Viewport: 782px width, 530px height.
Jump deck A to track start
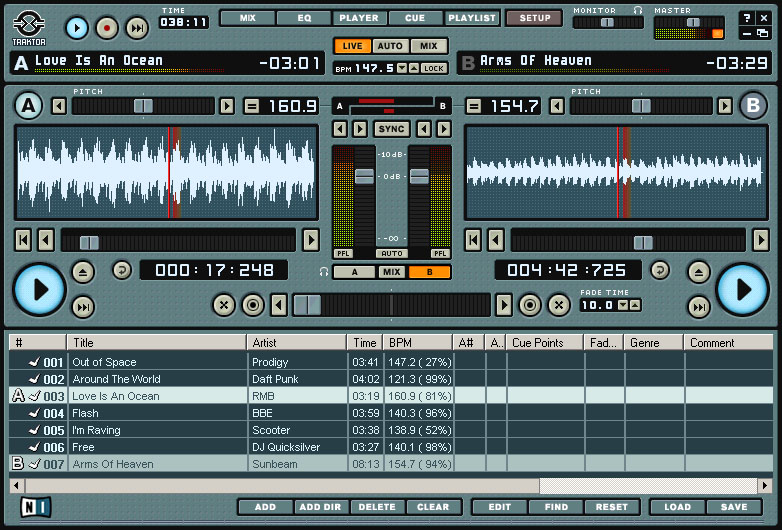[x=23, y=240]
